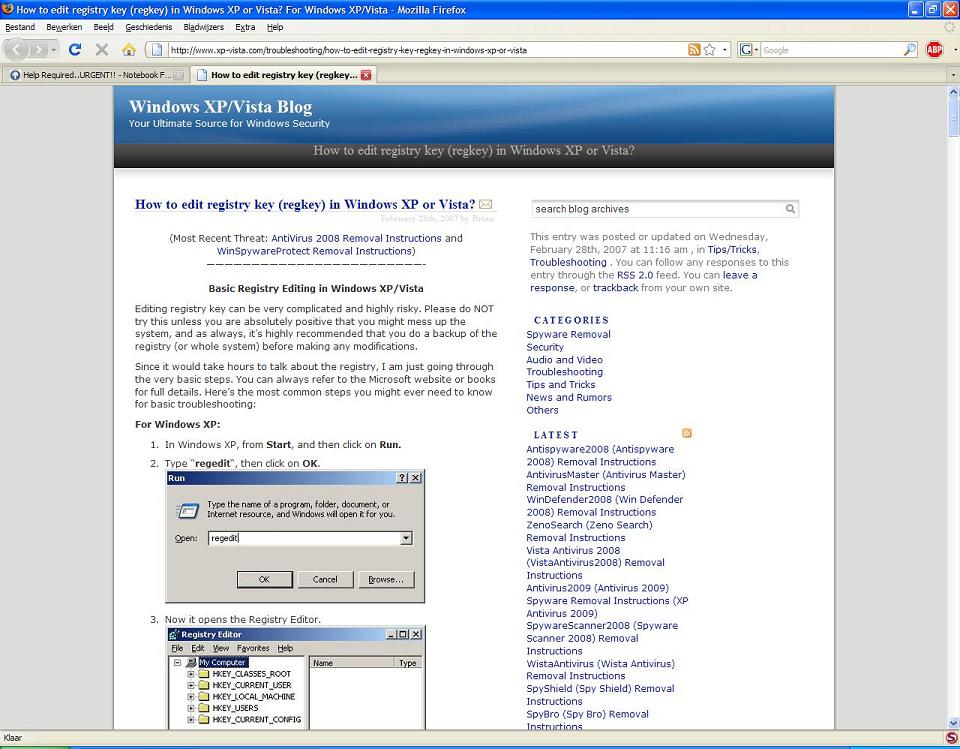The width and height of the screenshot is (960, 749).
Task: Click the search magnifier in Google box
Action: point(910,50)
